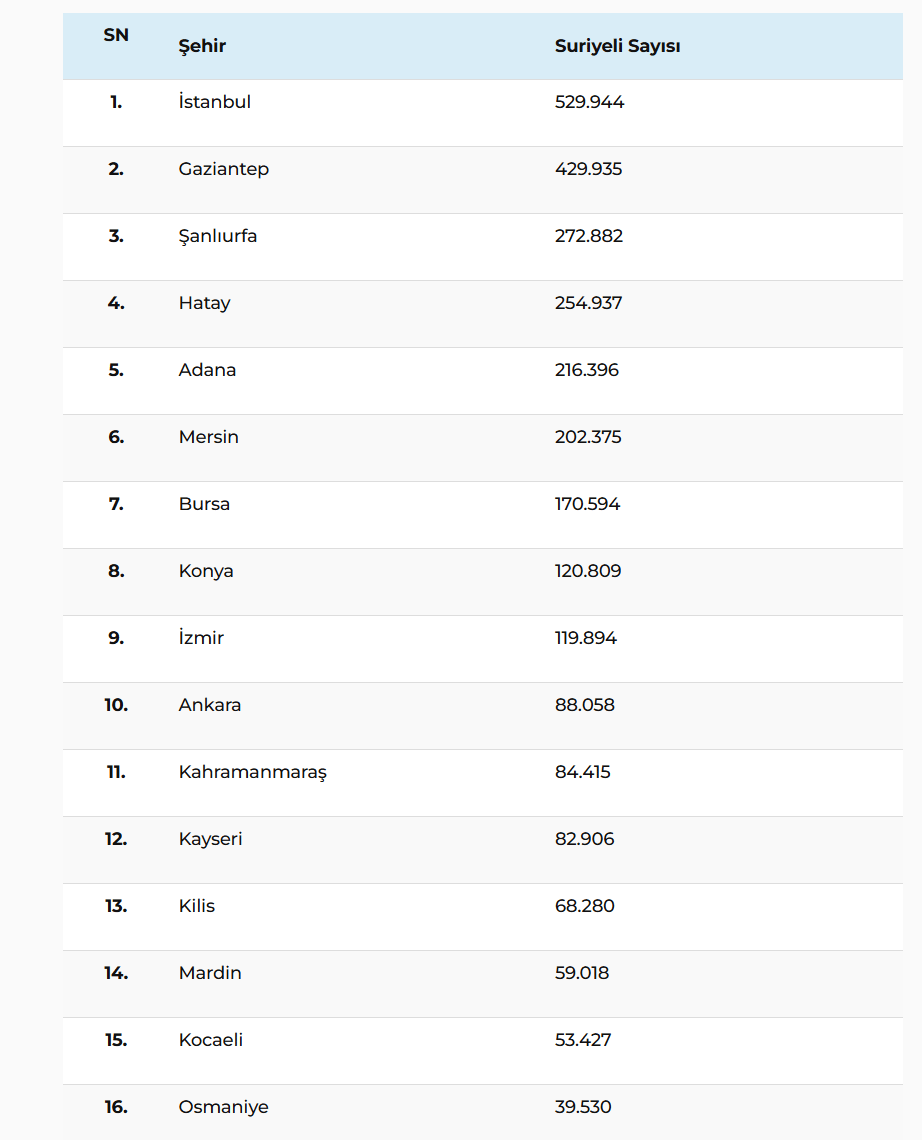Select Kayseri's value 82.906
The image size is (922, 1140).
coord(584,839)
